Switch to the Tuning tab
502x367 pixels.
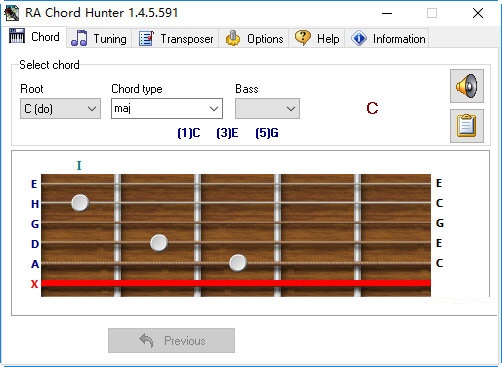(99, 38)
